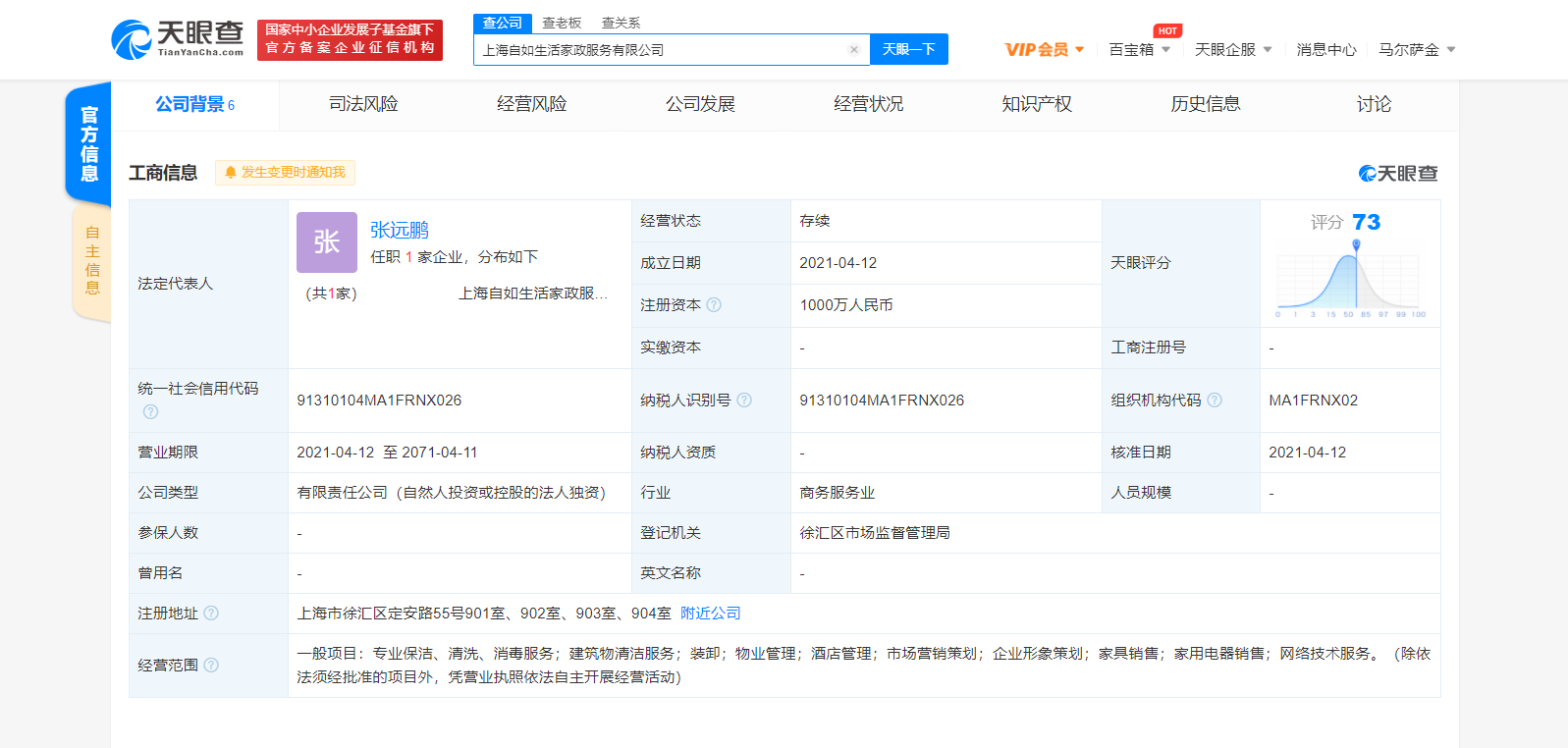Switch to the 公司发展 tab
This screenshot has width=1568, height=748.
(700, 104)
